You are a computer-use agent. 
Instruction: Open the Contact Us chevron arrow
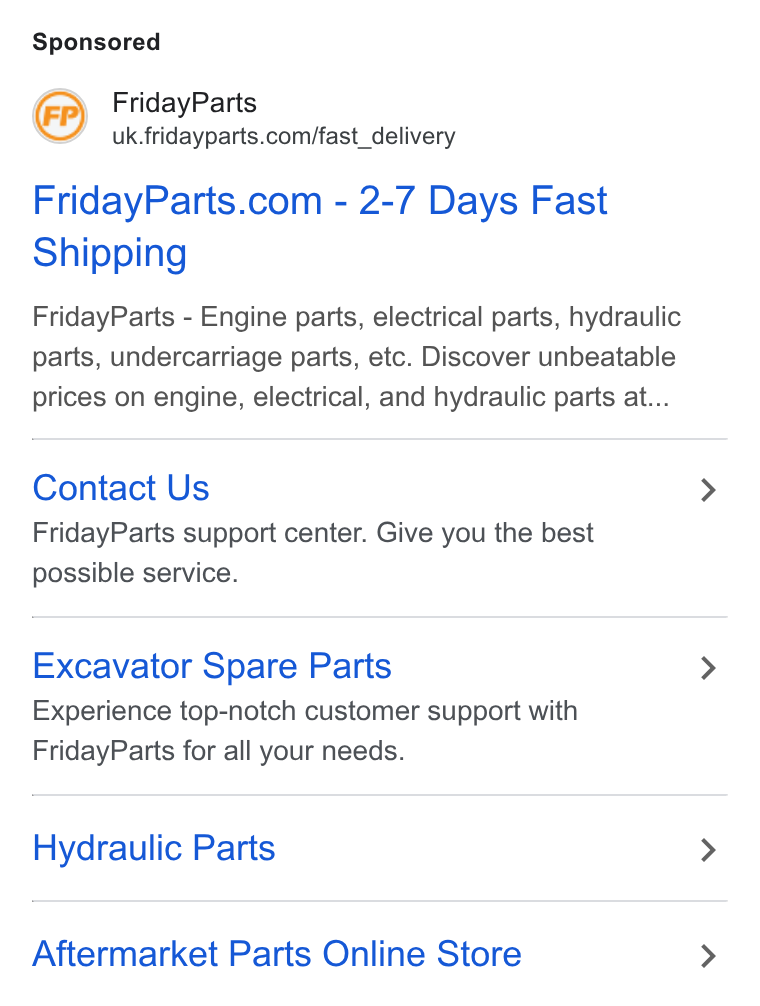pyautogui.click(x=708, y=490)
